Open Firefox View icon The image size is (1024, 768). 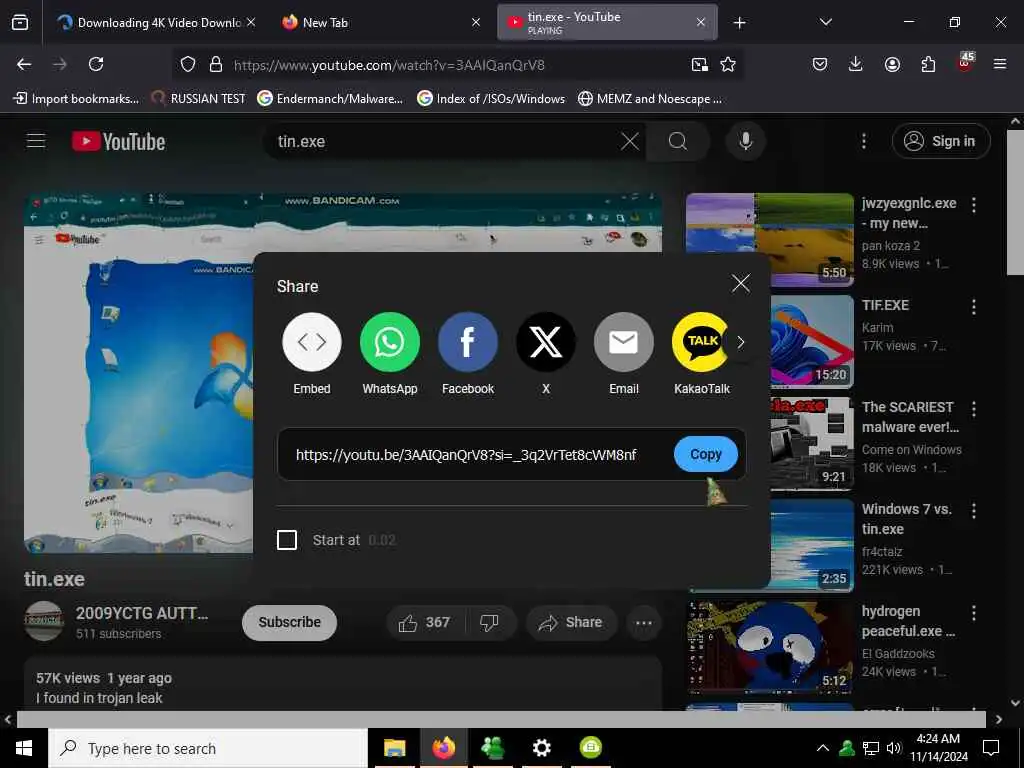tap(20, 22)
